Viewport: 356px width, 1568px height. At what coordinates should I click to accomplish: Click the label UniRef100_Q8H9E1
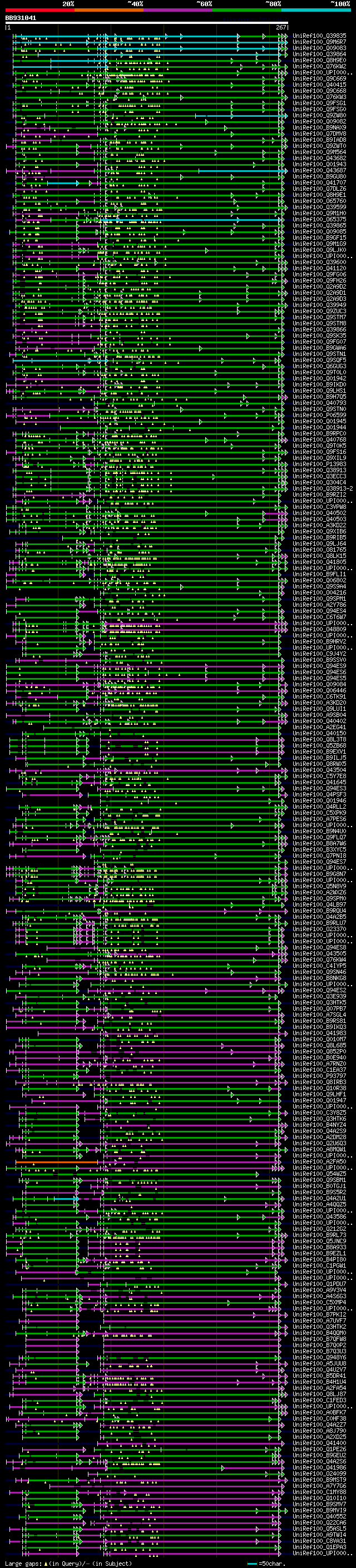pyautogui.click(x=319, y=195)
